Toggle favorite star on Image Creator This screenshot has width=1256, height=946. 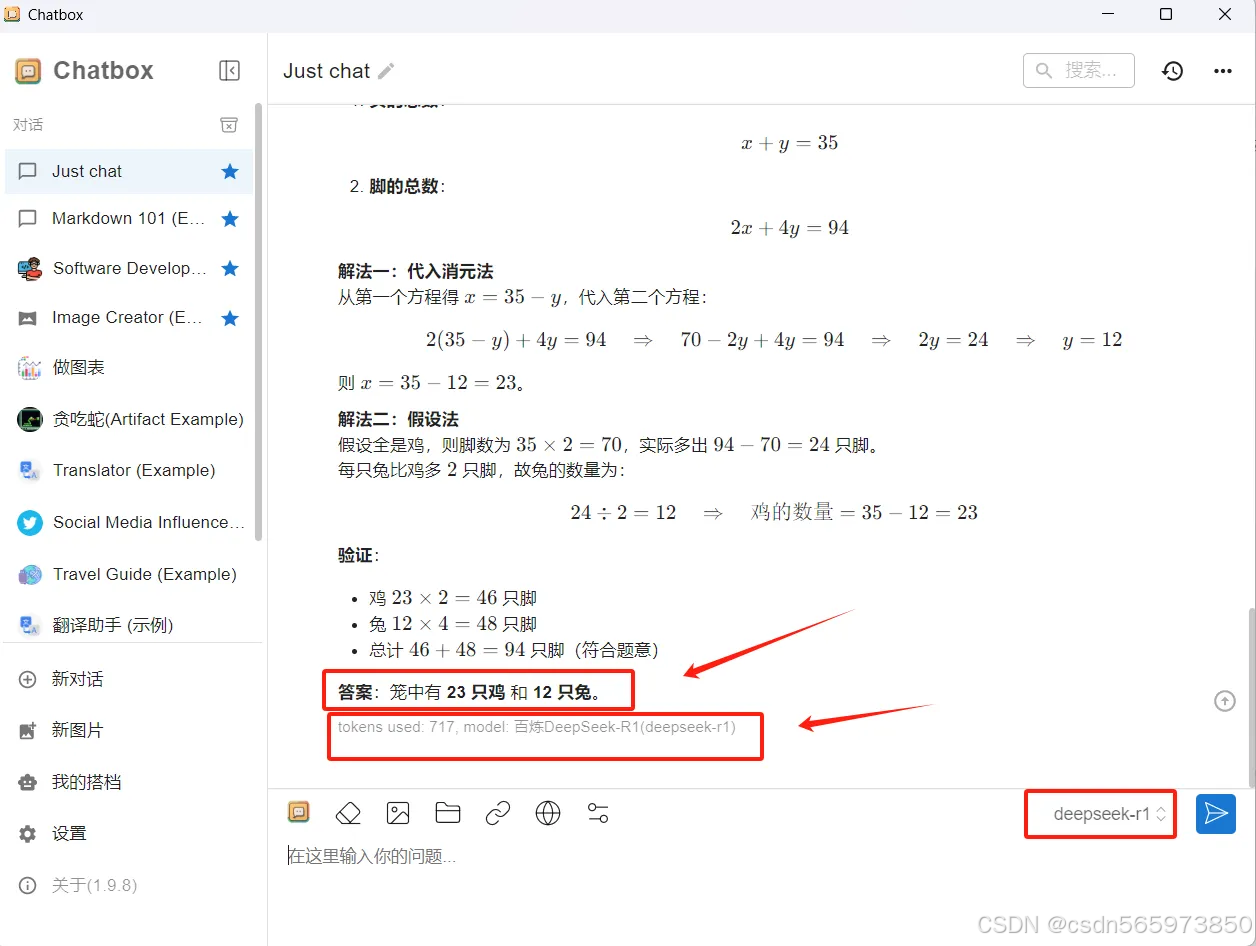coord(231,317)
